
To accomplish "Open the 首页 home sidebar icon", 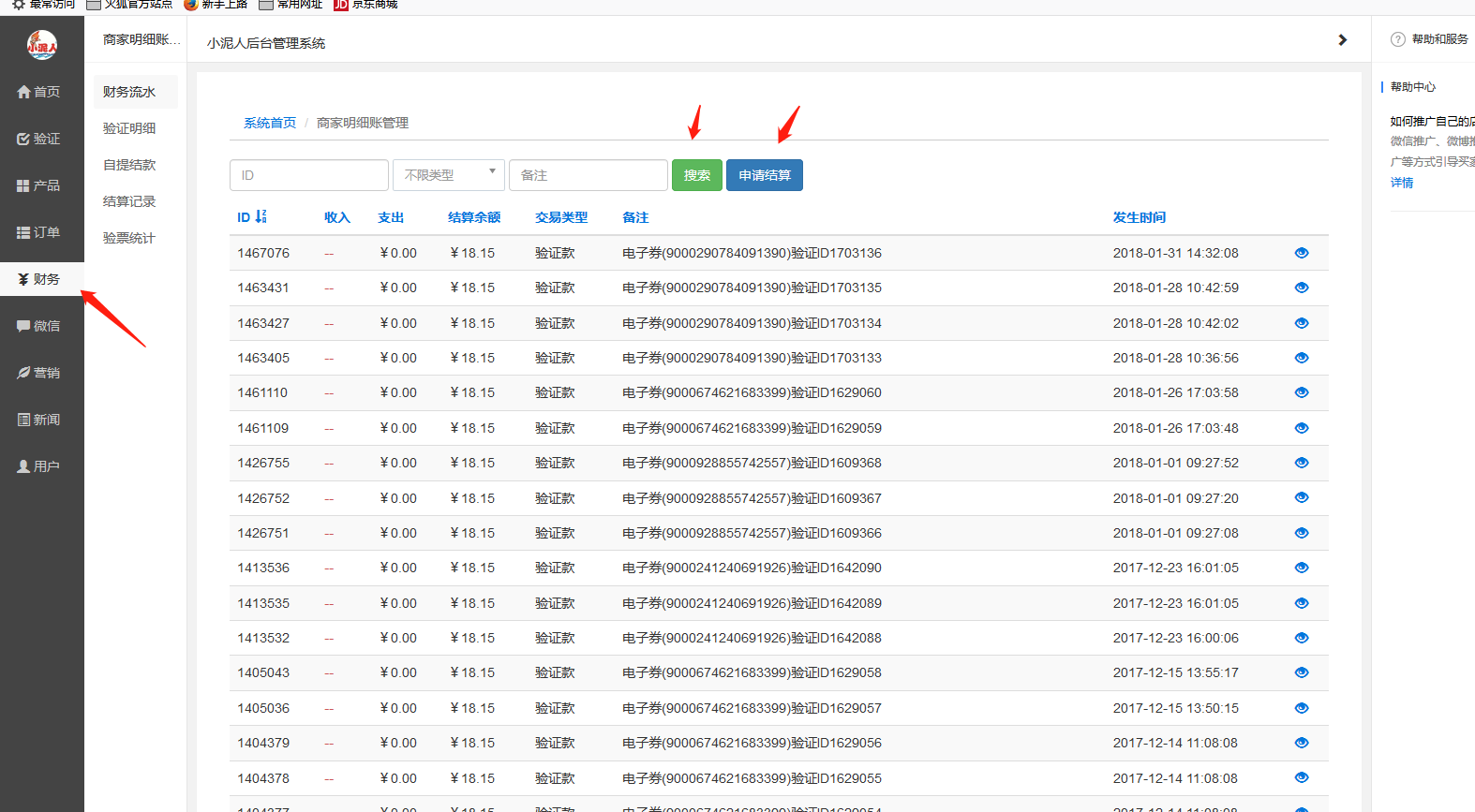I will point(38,92).
